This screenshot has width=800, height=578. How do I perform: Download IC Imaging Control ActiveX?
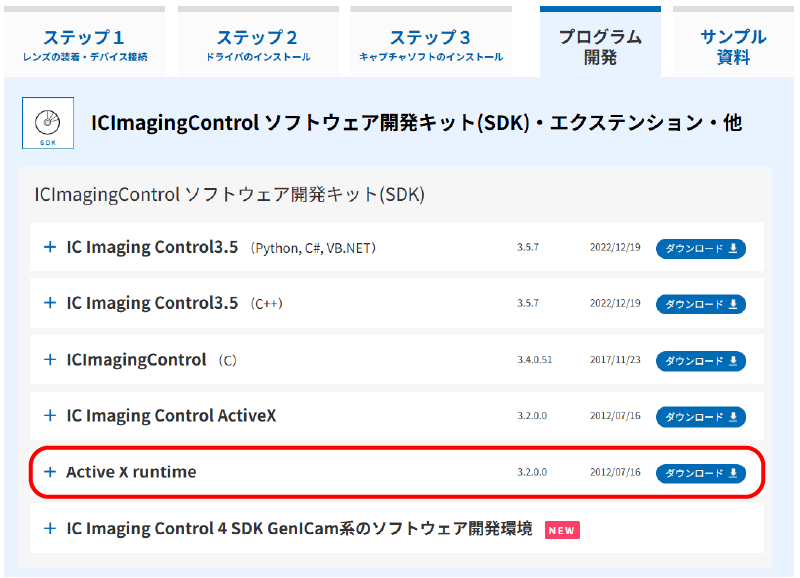[x=700, y=417]
